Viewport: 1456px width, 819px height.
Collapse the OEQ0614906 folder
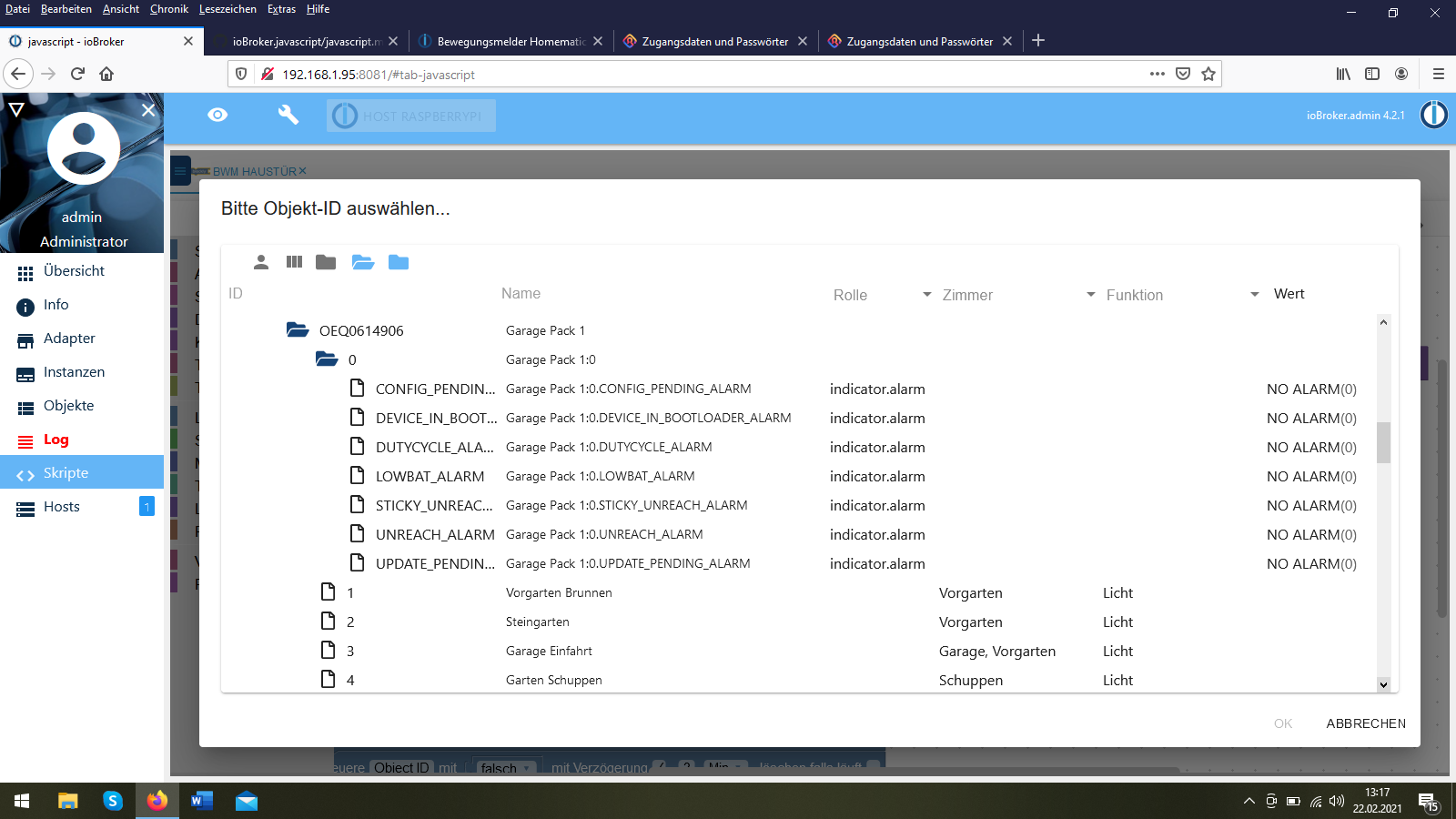click(x=298, y=330)
